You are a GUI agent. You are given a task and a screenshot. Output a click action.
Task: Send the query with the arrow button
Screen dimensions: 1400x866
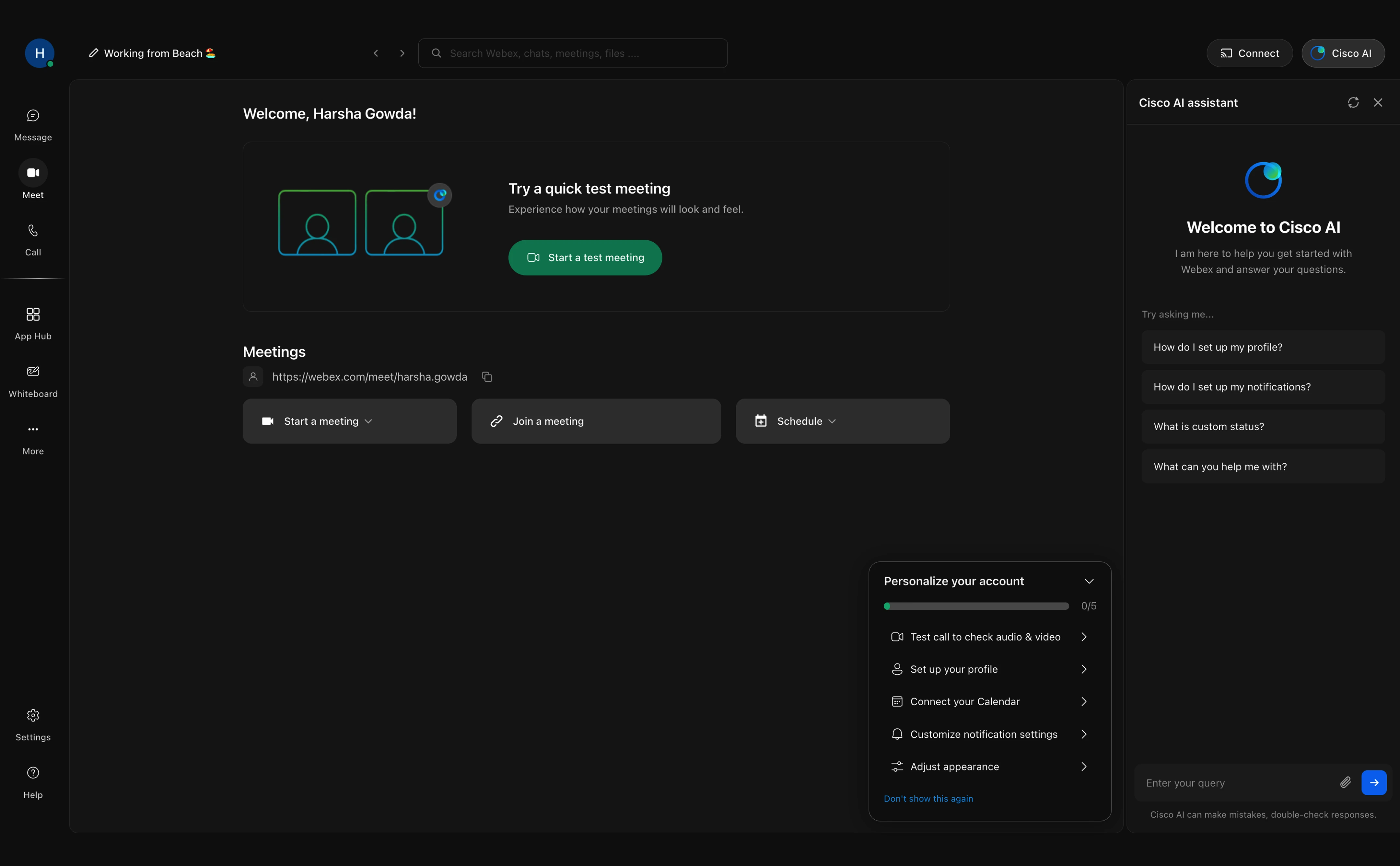(x=1374, y=782)
